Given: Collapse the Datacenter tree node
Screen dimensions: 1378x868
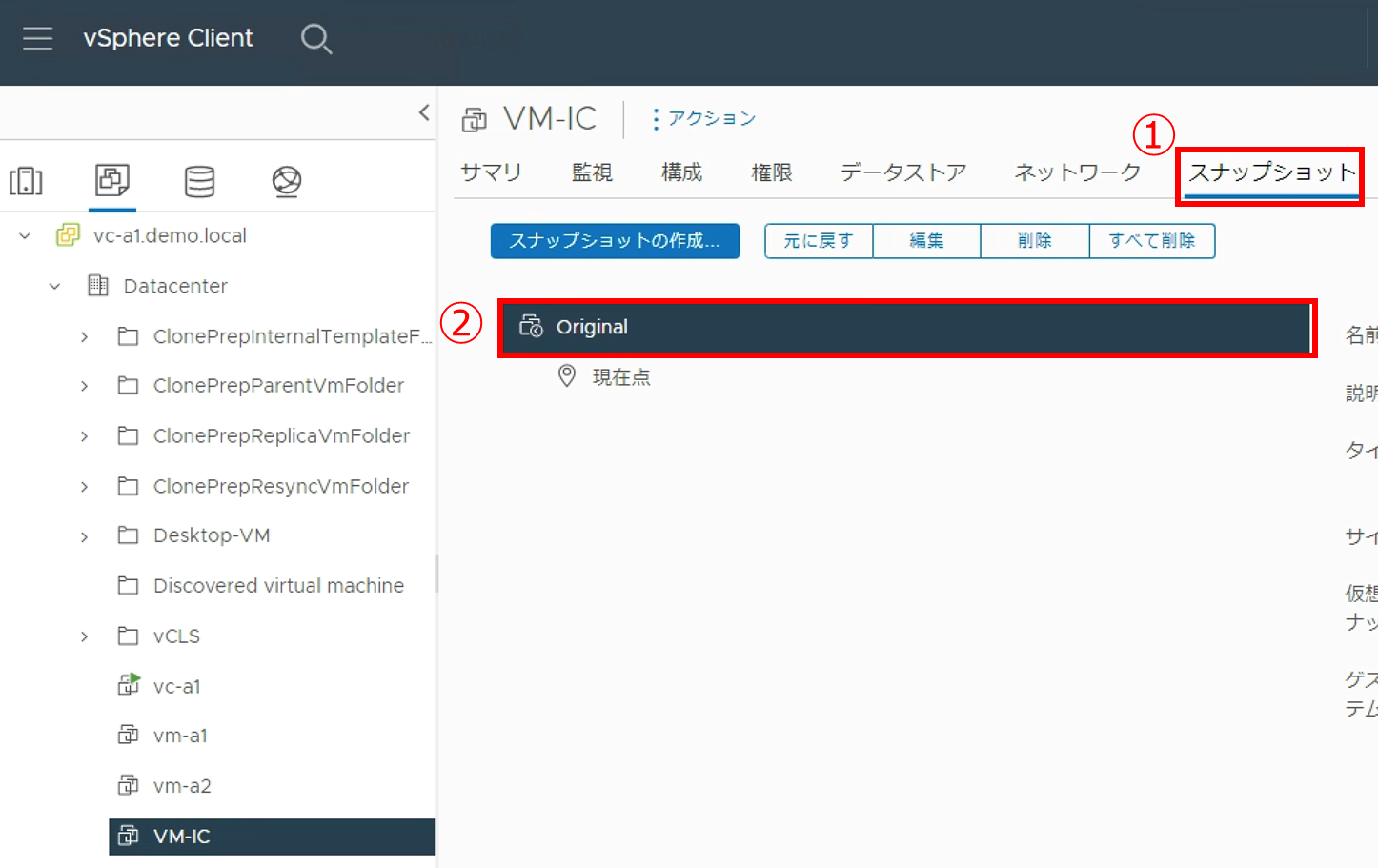Looking at the screenshot, I should coord(55,286).
